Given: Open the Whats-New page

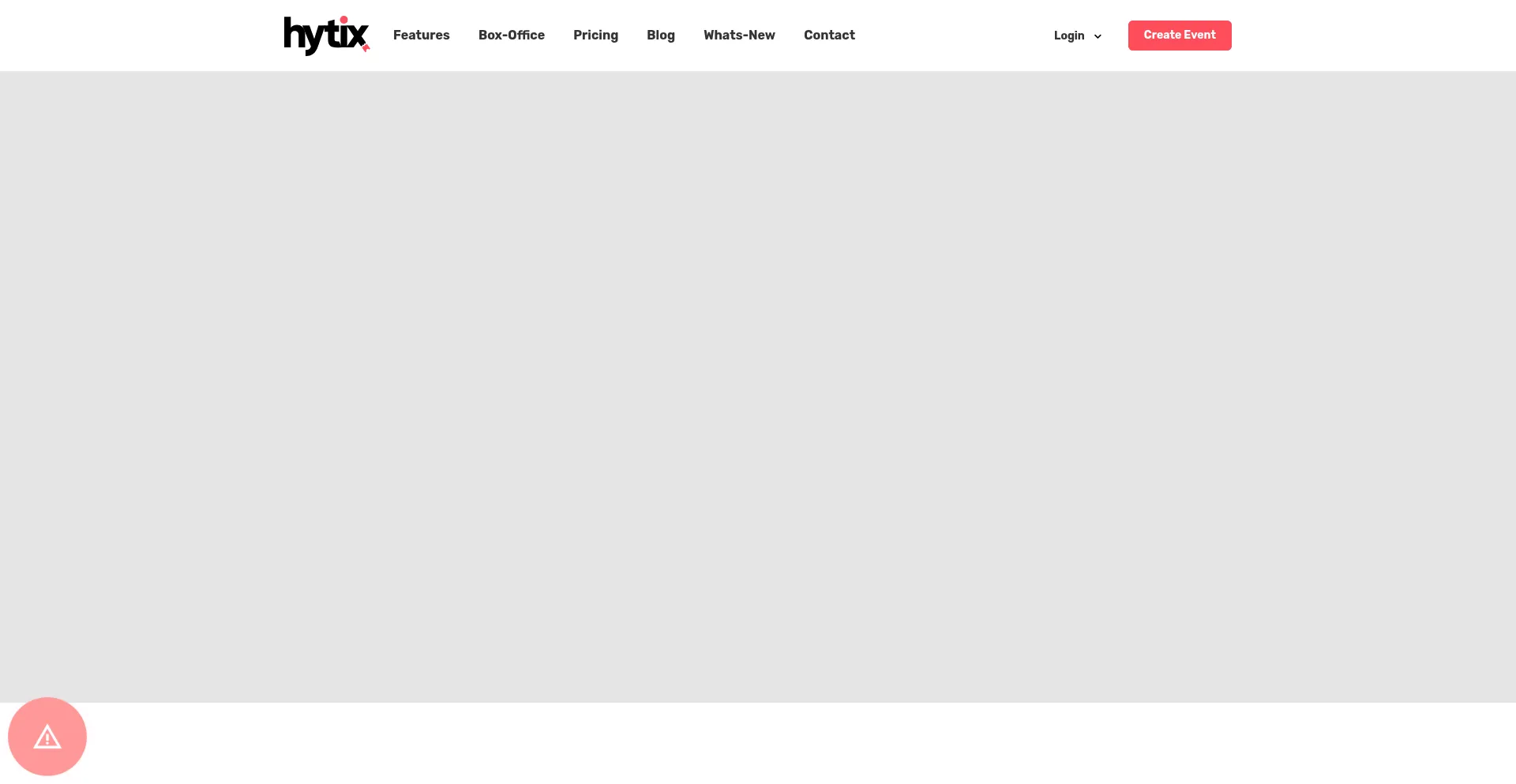Looking at the screenshot, I should click(x=739, y=36).
